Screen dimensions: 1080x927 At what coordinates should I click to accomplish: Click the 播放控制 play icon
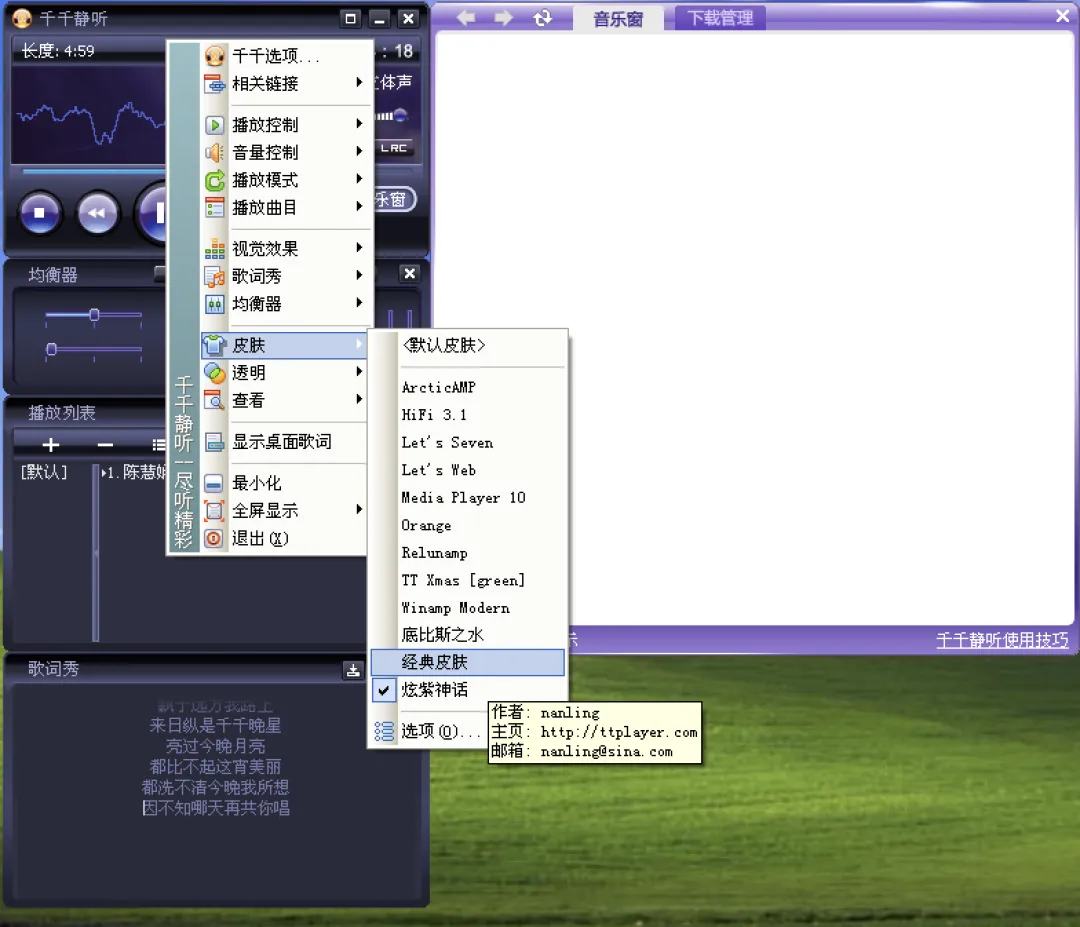click(214, 125)
